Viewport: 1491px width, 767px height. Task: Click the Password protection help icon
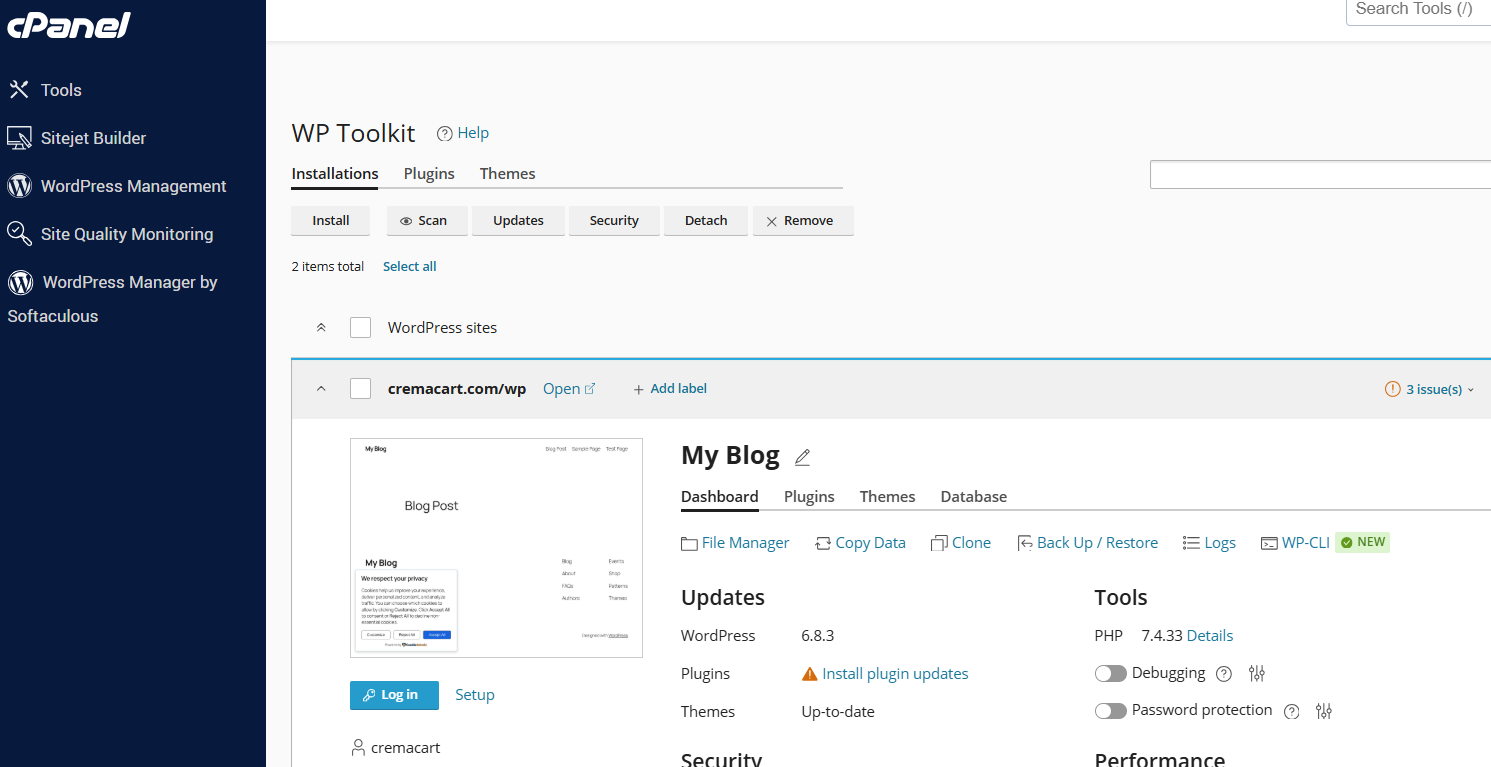1291,712
